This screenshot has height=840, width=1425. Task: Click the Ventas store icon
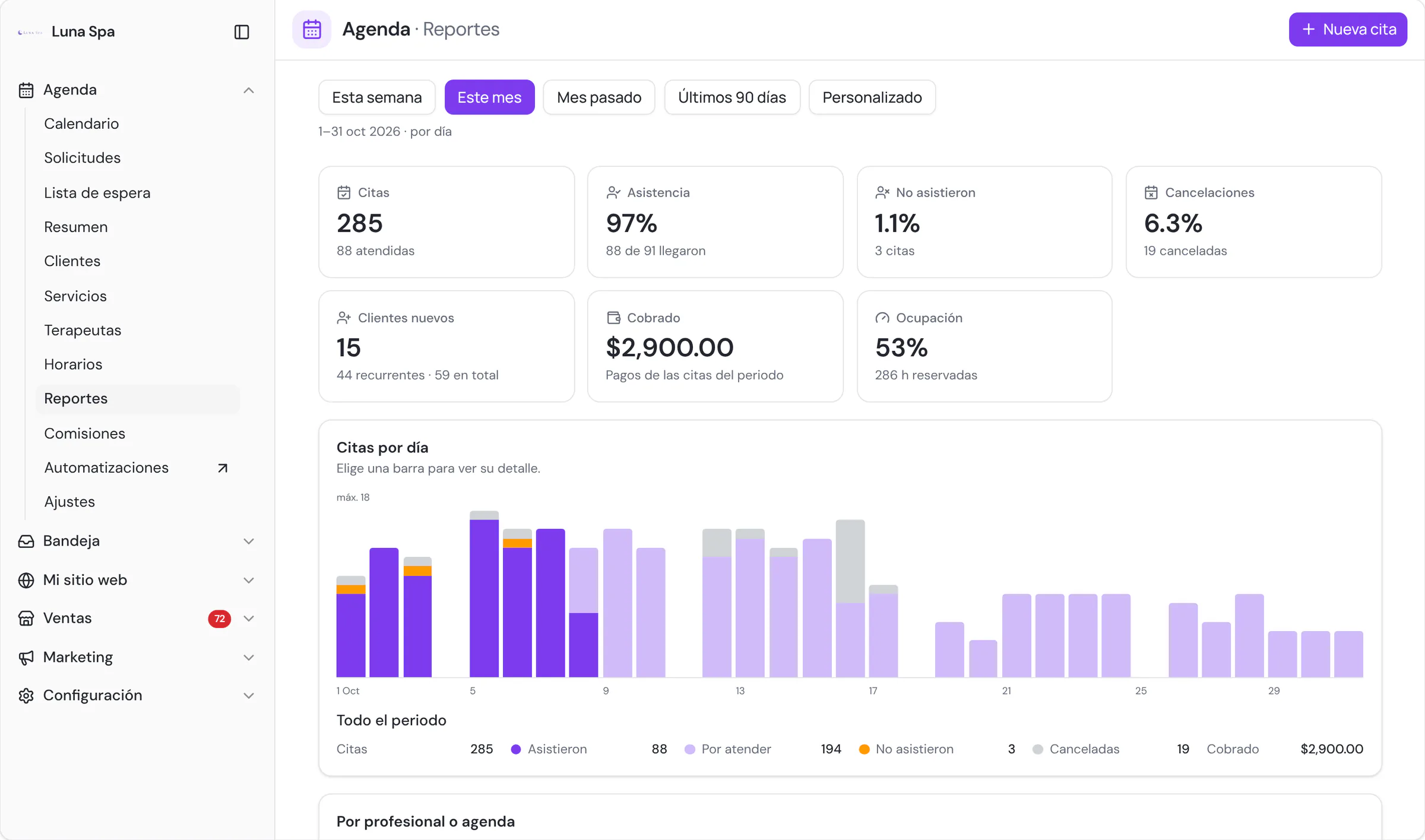point(26,618)
